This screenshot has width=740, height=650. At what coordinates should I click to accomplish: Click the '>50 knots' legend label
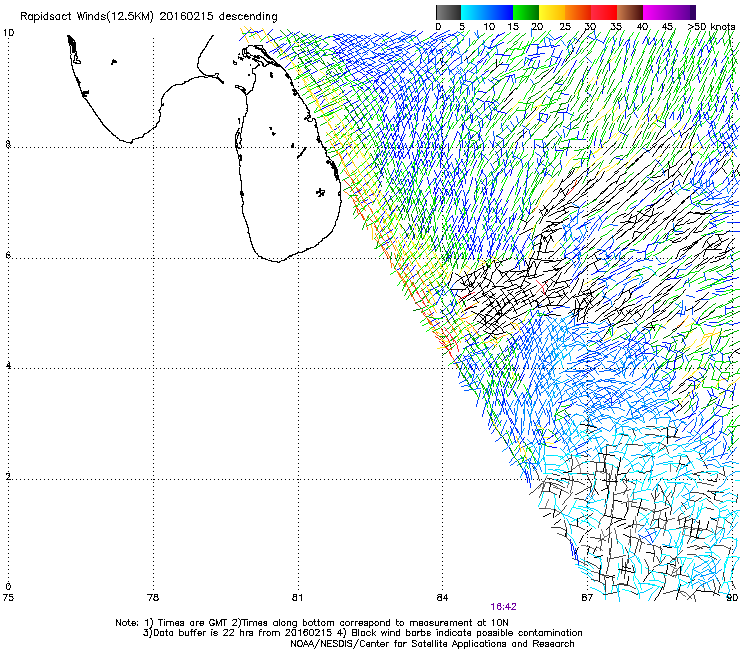coord(711,27)
